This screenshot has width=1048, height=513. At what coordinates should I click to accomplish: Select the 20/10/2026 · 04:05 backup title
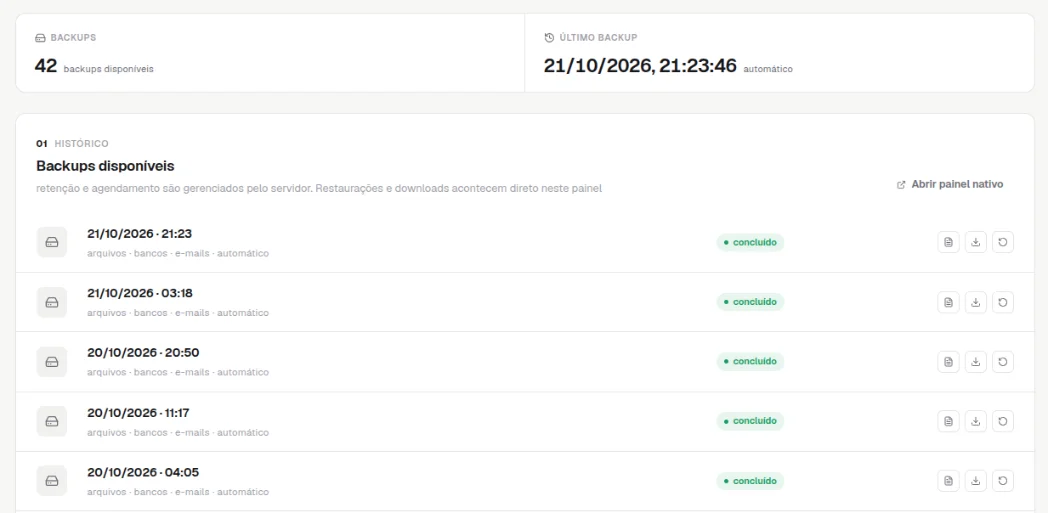[x=143, y=472]
